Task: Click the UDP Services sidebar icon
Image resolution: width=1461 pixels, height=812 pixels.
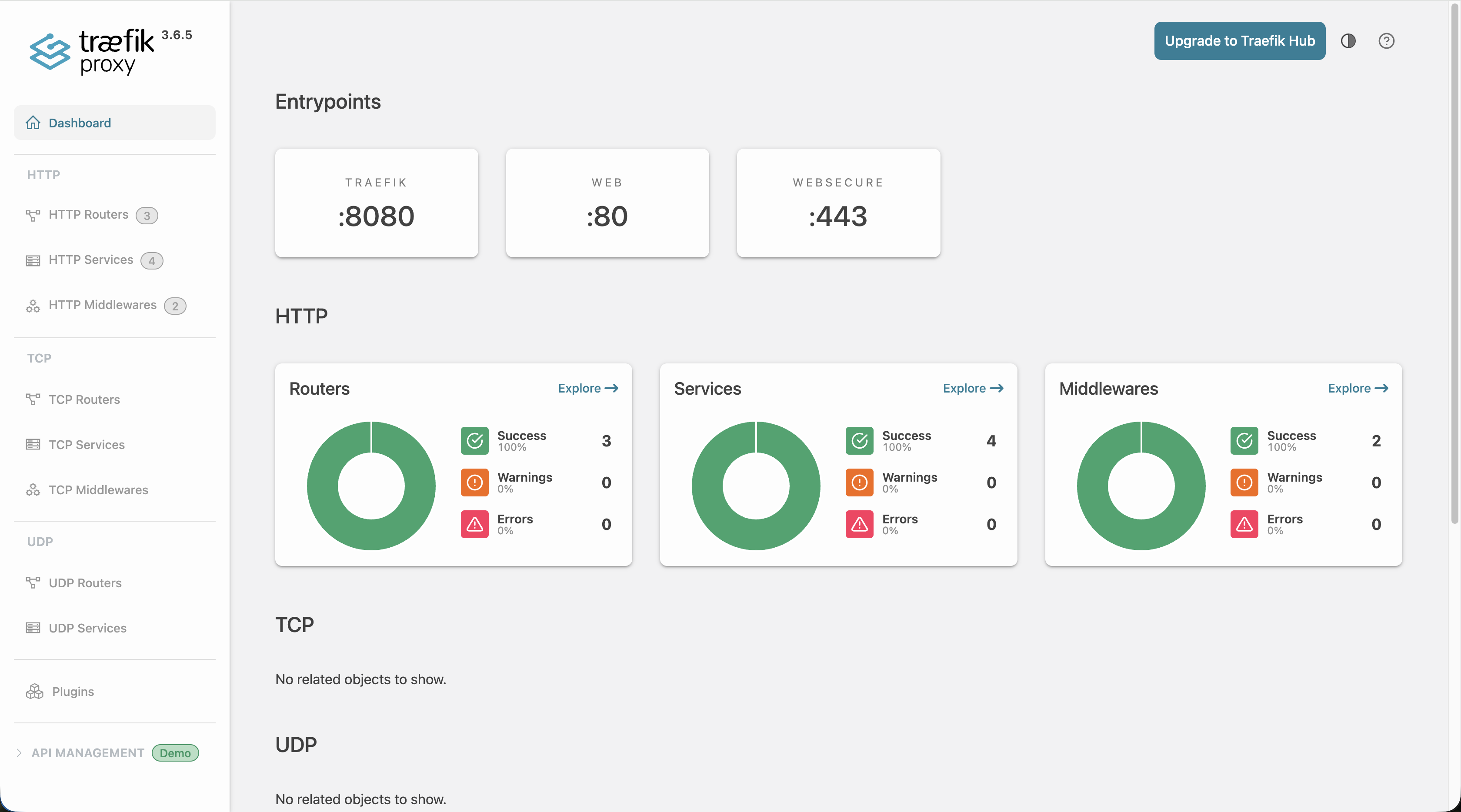Action: (x=33, y=628)
